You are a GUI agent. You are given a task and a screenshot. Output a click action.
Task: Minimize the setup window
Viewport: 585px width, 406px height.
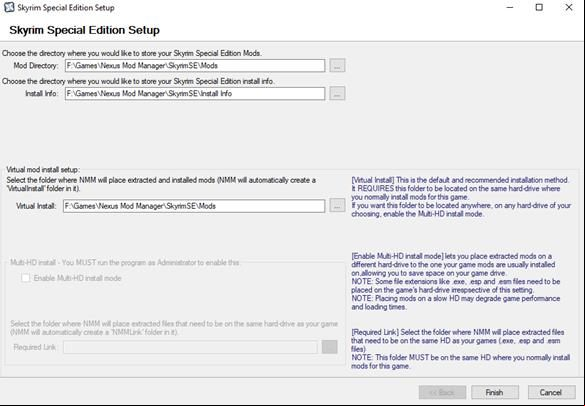click(510, 7)
